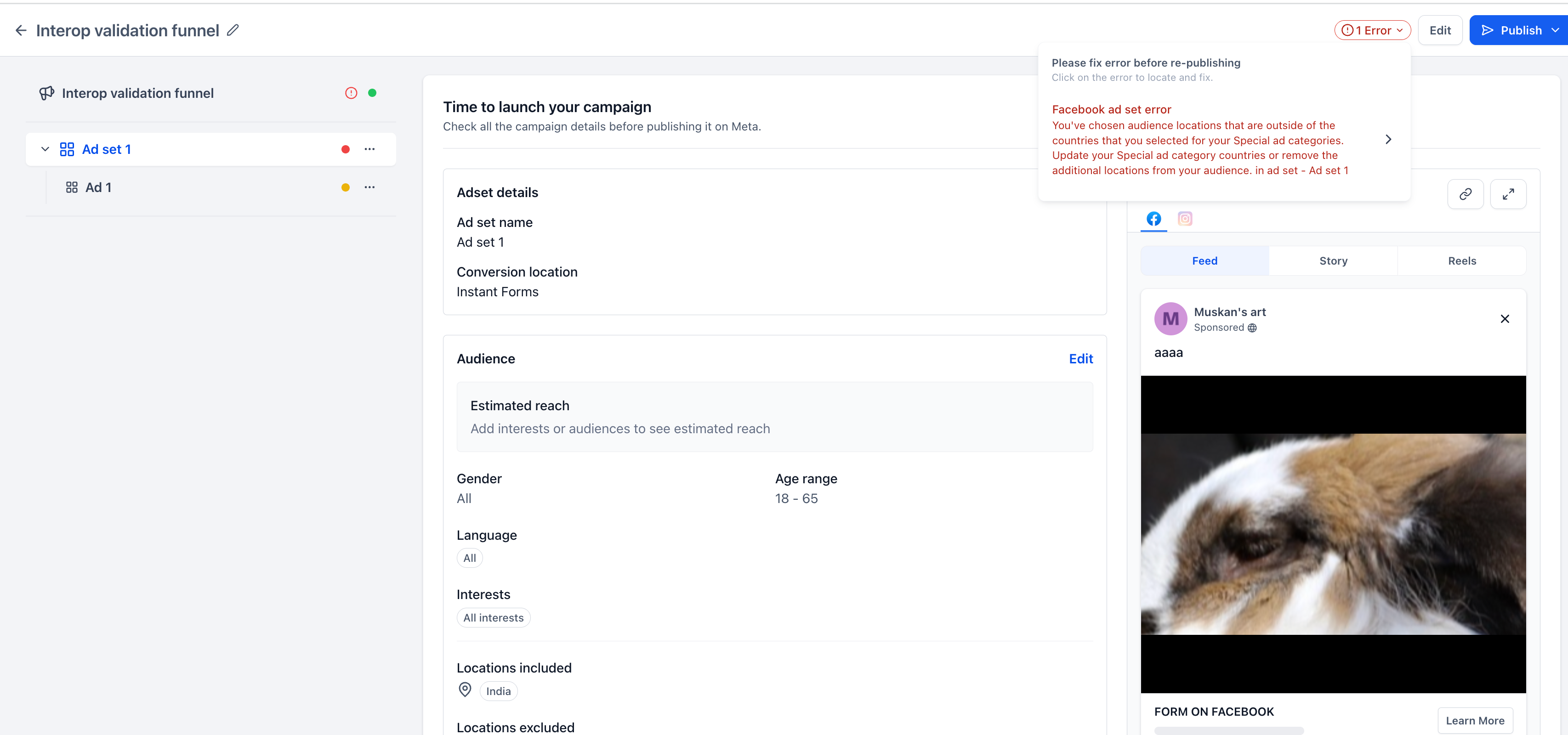Click the Sponsored globe icon
Image resolution: width=1568 pixels, height=735 pixels.
1252,328
